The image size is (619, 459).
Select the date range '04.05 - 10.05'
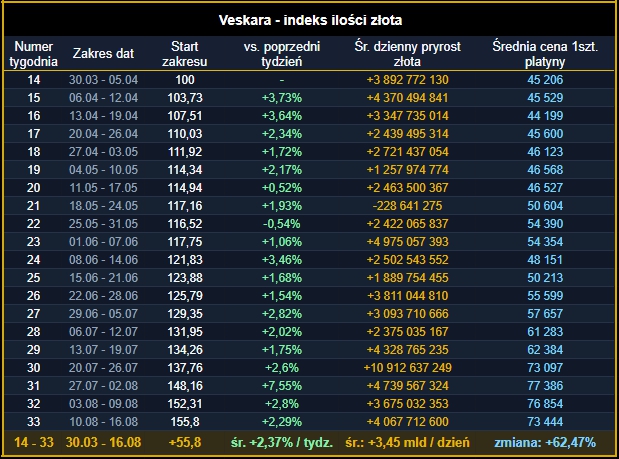pyautogui.click(x=103, y=170)
